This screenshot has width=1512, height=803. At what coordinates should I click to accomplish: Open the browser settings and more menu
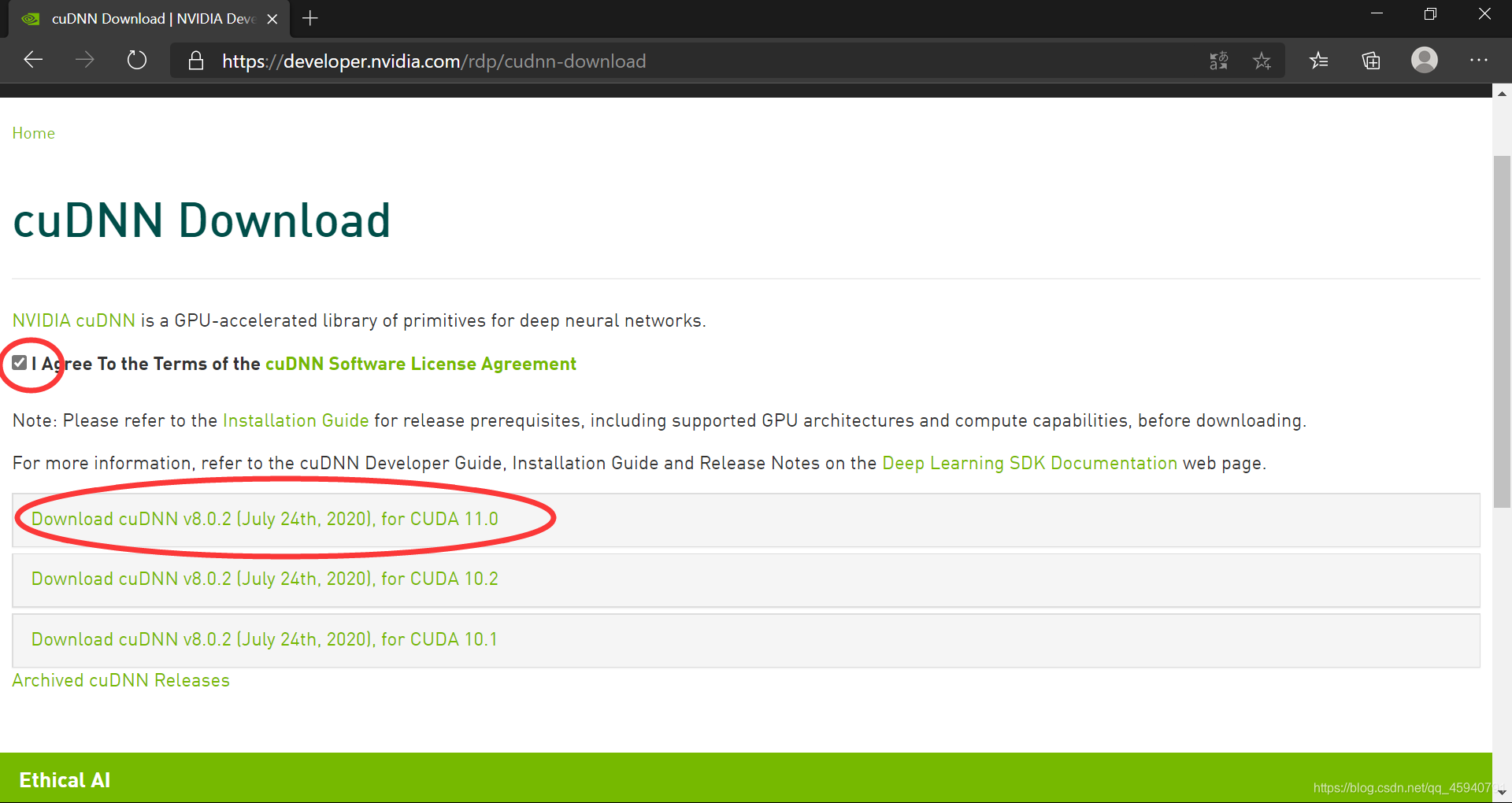point(1478,61)
